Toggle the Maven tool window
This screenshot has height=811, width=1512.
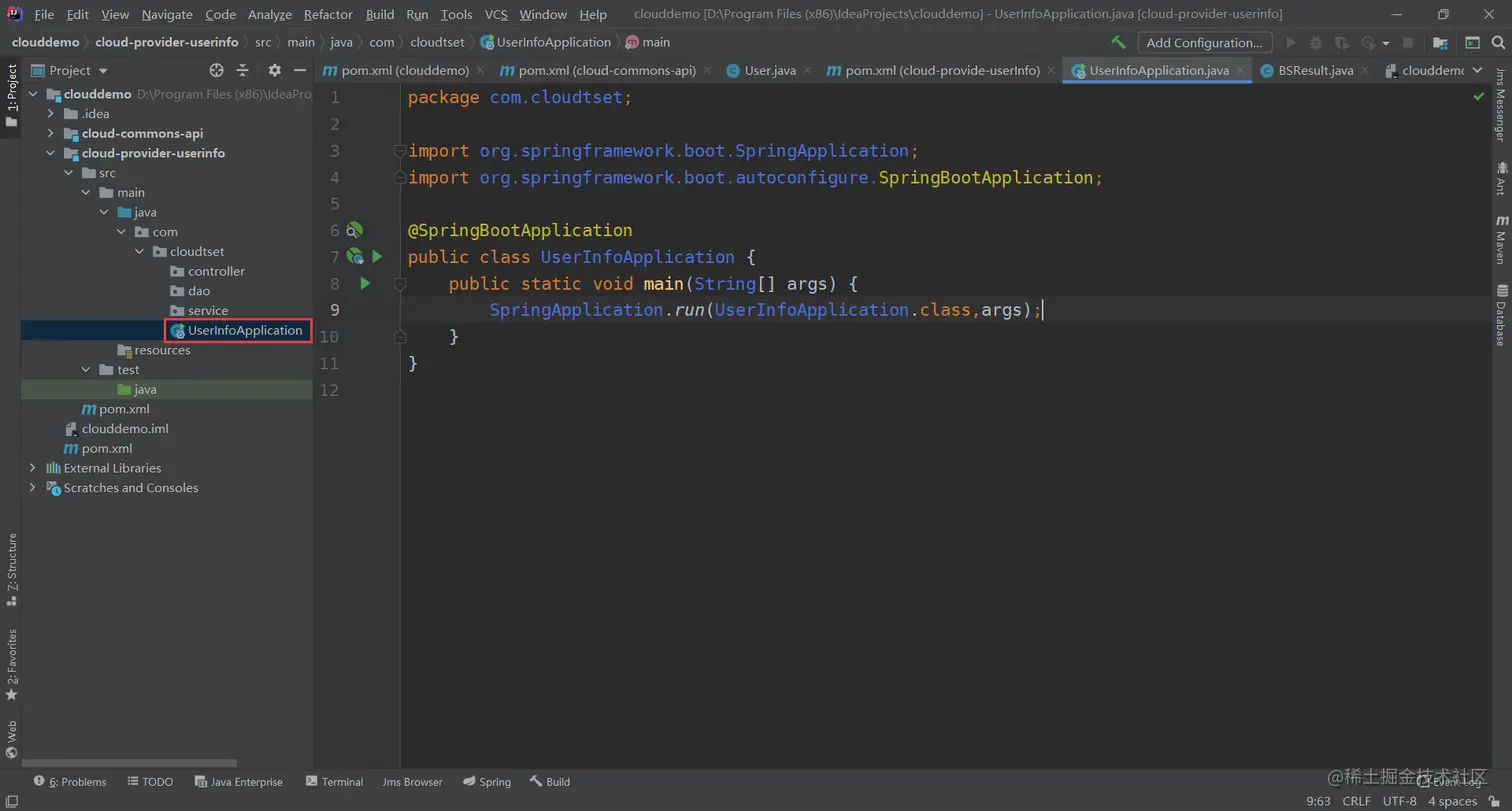[1500, 239]
